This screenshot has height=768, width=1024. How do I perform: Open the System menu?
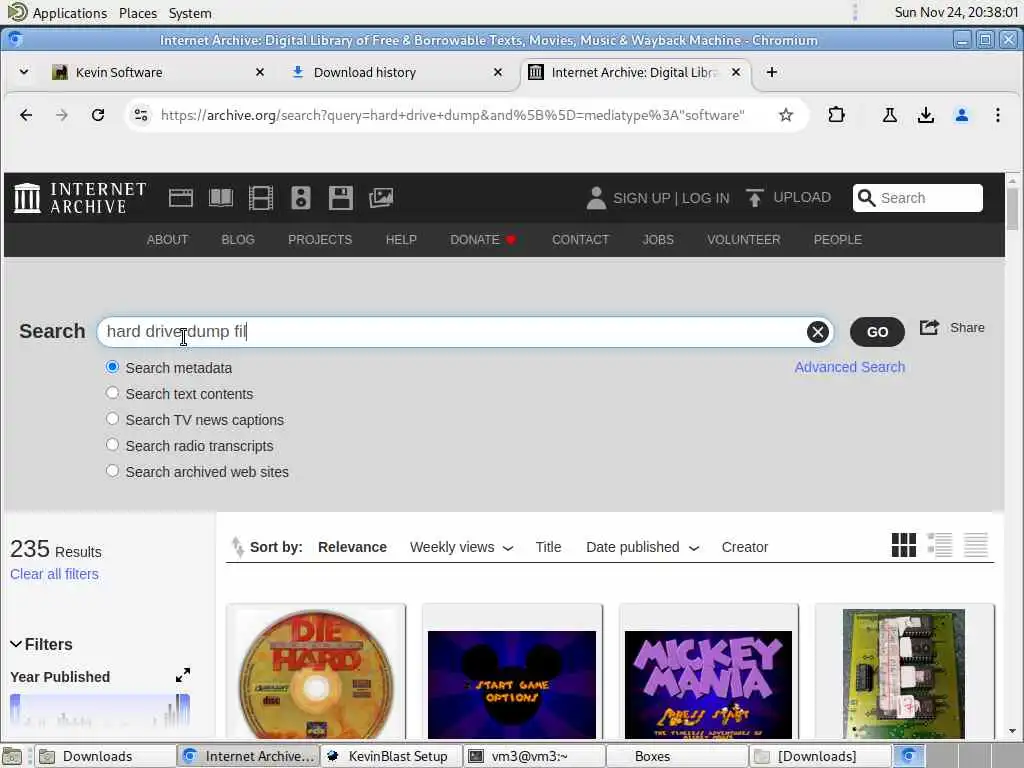[190, 13]
